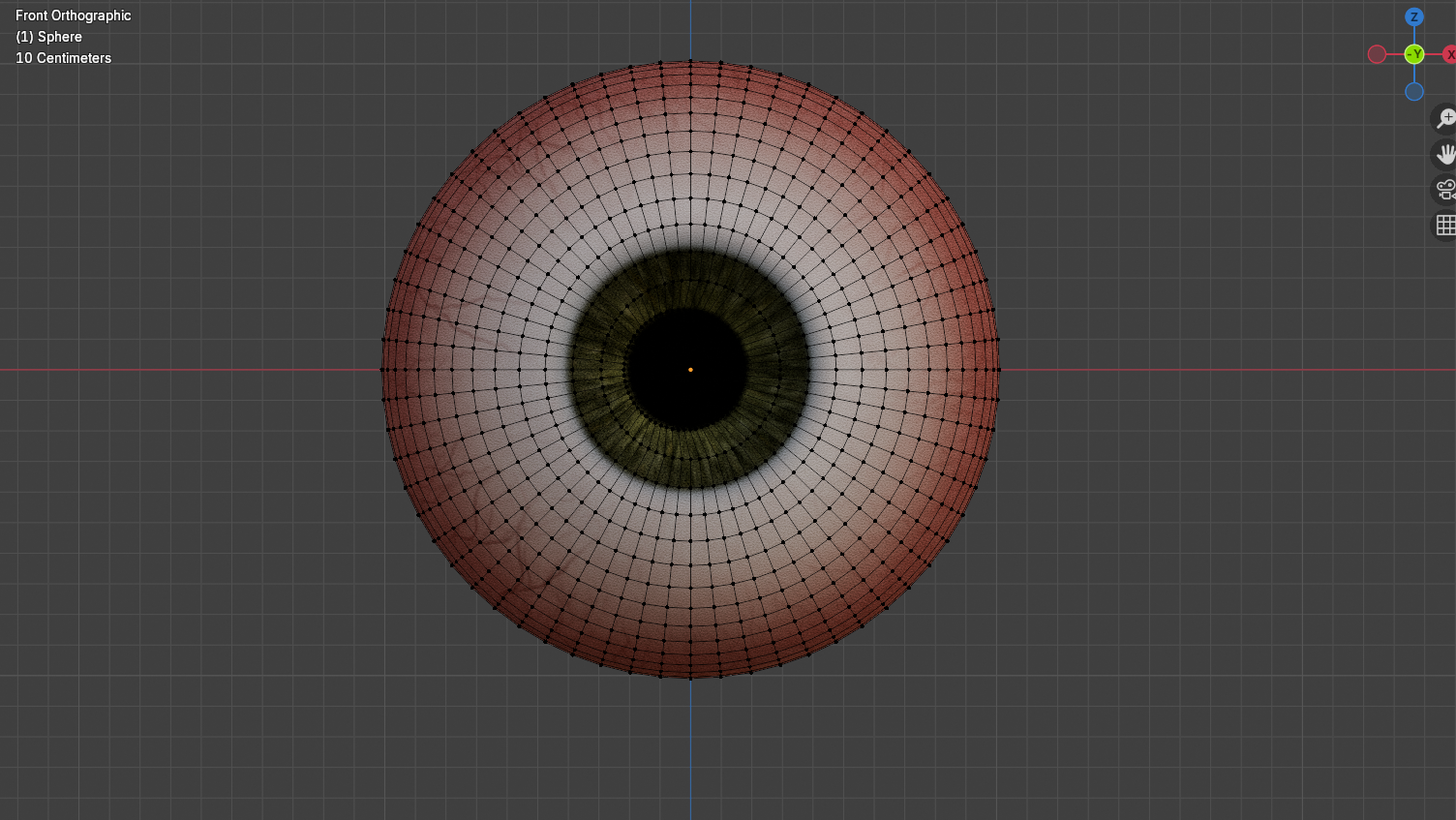The height and width of the screenshot is (820, 1456).
Task: Click the unlabeled blue negative Z gizmo circle
Action: (x=1414, y=91)
